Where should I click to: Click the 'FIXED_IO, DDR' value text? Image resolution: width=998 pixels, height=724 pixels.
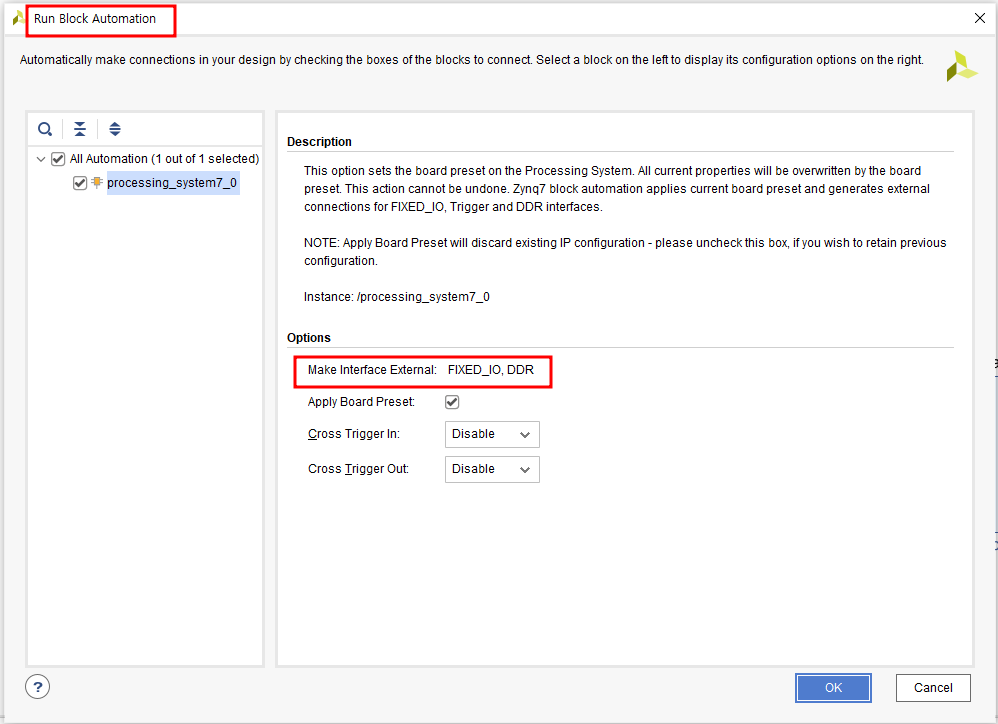491,370
